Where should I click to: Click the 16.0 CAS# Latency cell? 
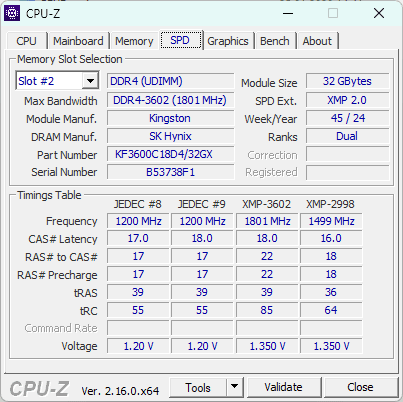(x=331, y=238)
